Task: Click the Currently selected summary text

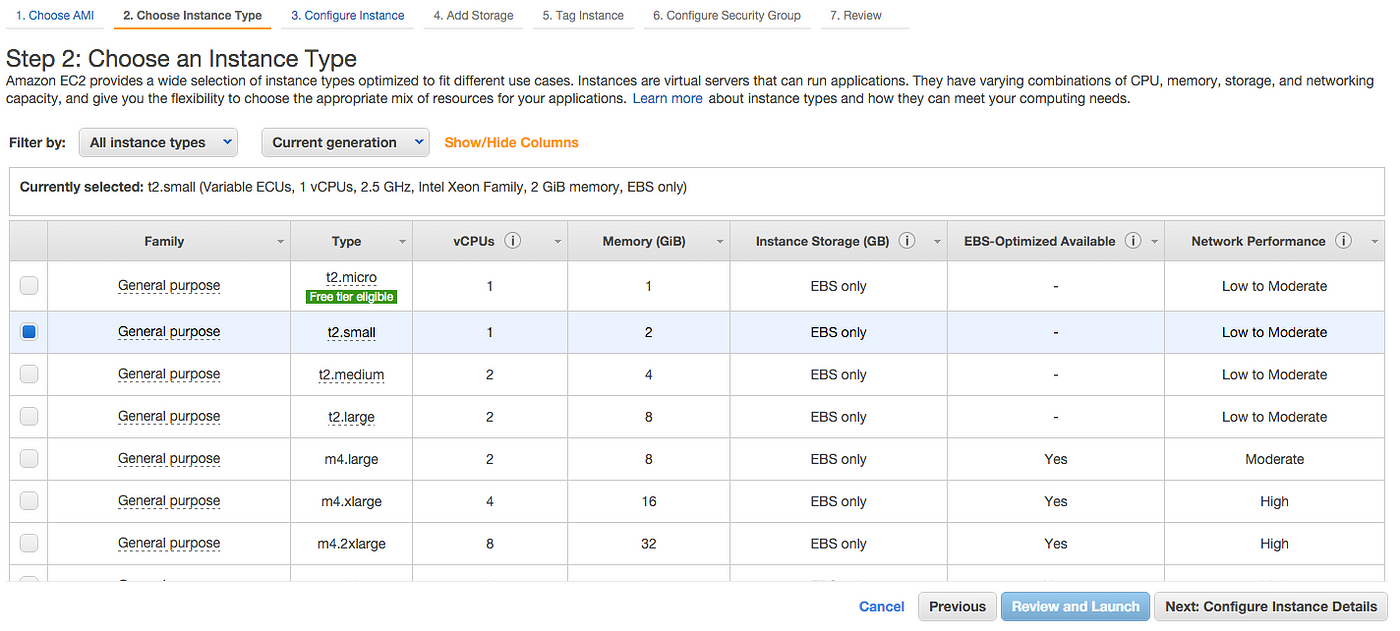Action: tap(353, 187)
